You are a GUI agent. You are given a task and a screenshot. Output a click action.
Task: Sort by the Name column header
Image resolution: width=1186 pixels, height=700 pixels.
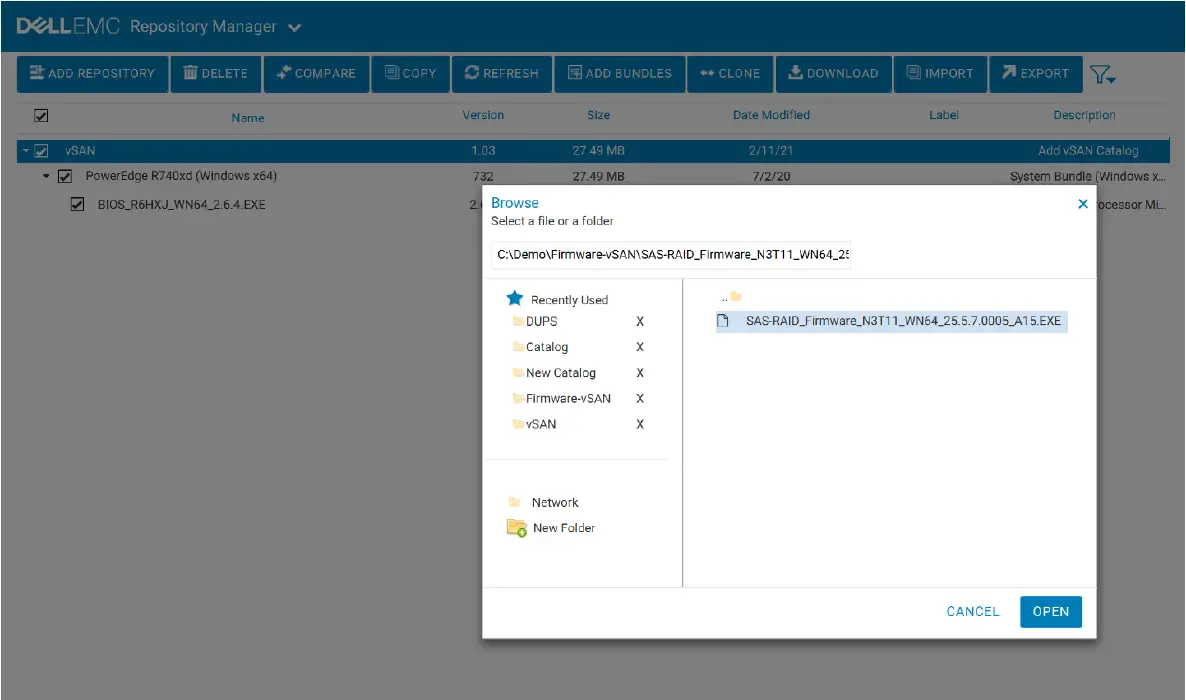[248, 117]
